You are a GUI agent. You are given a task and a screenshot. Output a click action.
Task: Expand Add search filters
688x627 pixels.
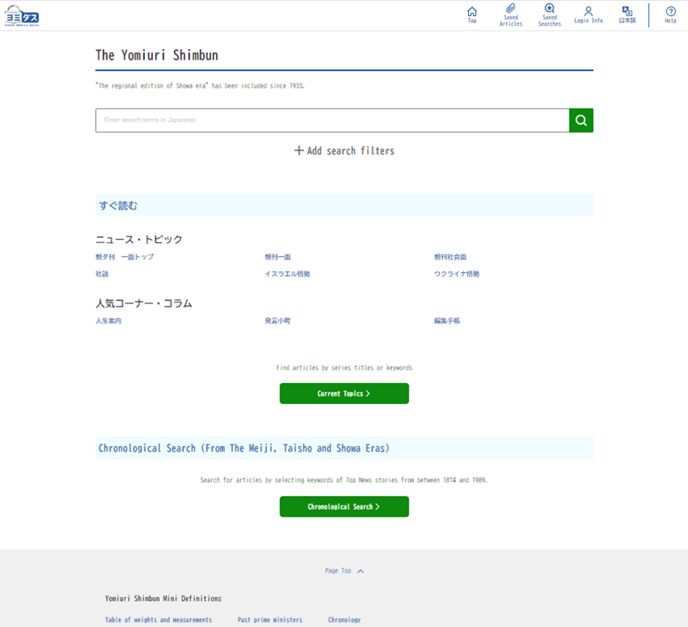tap(344, 151)
